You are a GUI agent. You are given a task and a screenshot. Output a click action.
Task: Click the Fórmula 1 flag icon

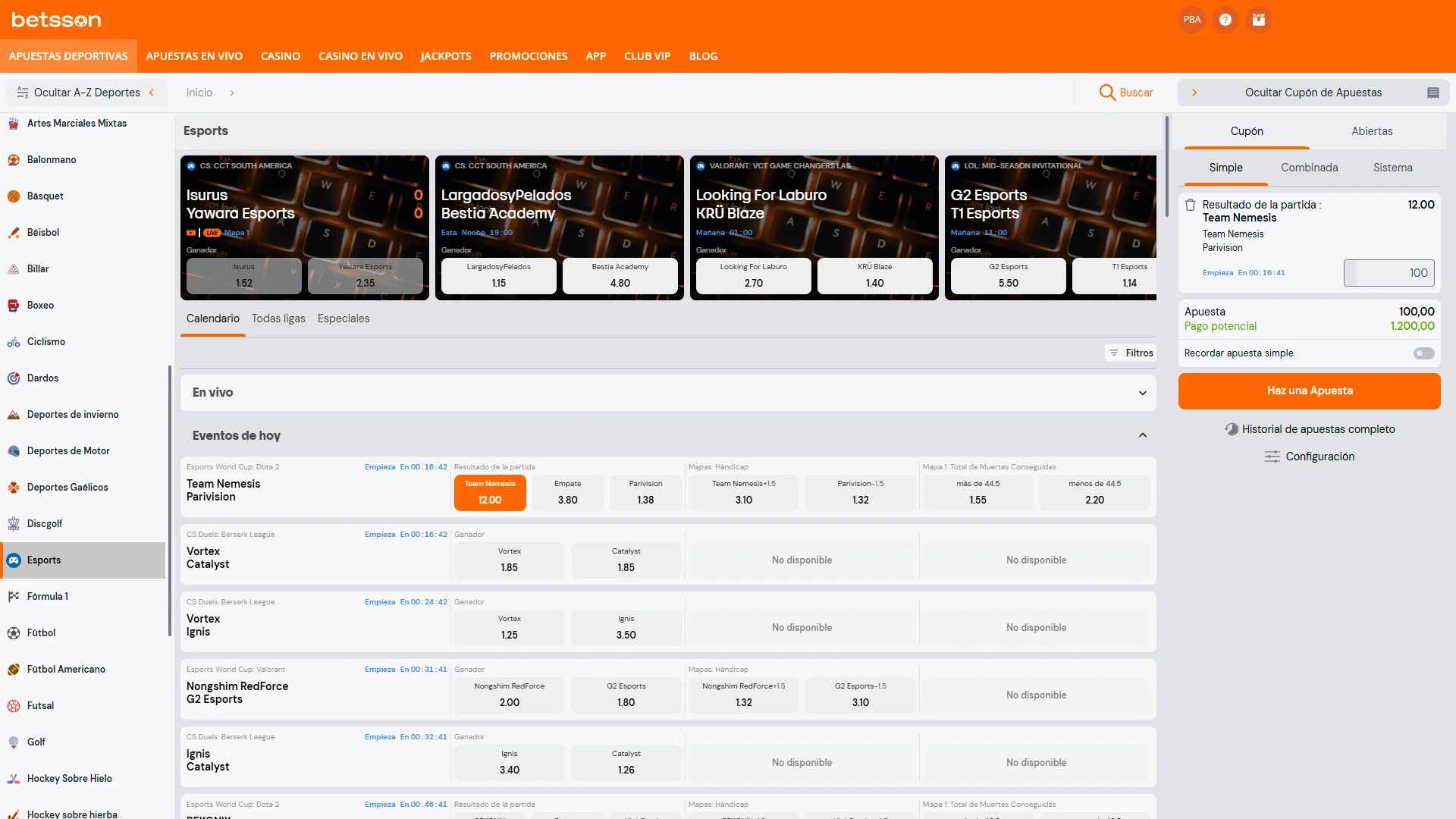coord(14,596)
